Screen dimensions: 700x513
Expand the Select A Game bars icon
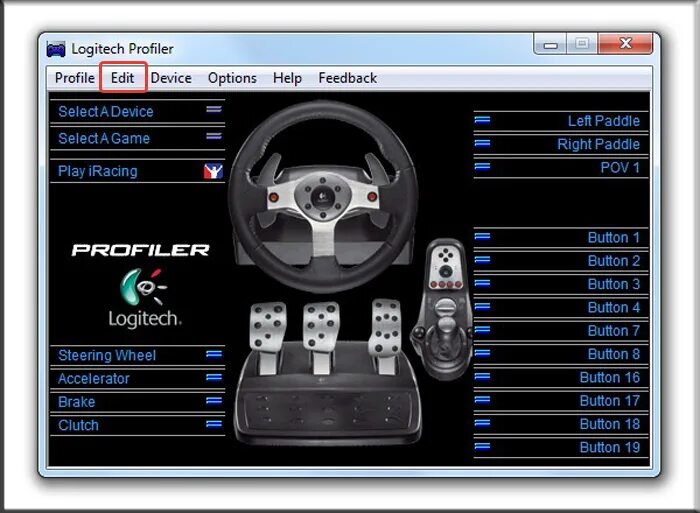click(x=214, y=136)
